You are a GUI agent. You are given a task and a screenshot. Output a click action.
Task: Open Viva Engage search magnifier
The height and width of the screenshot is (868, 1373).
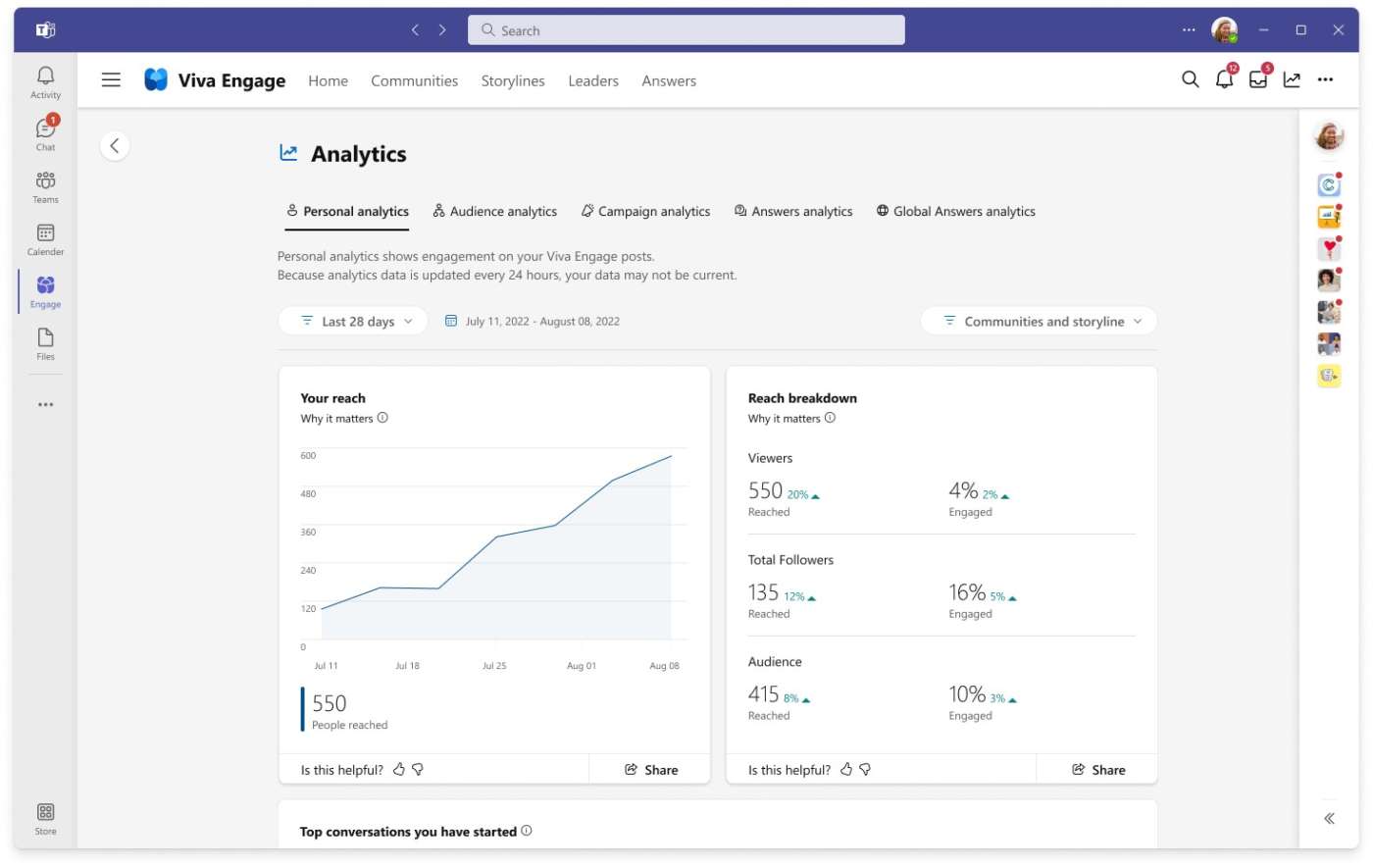[x=1190, y=79]
